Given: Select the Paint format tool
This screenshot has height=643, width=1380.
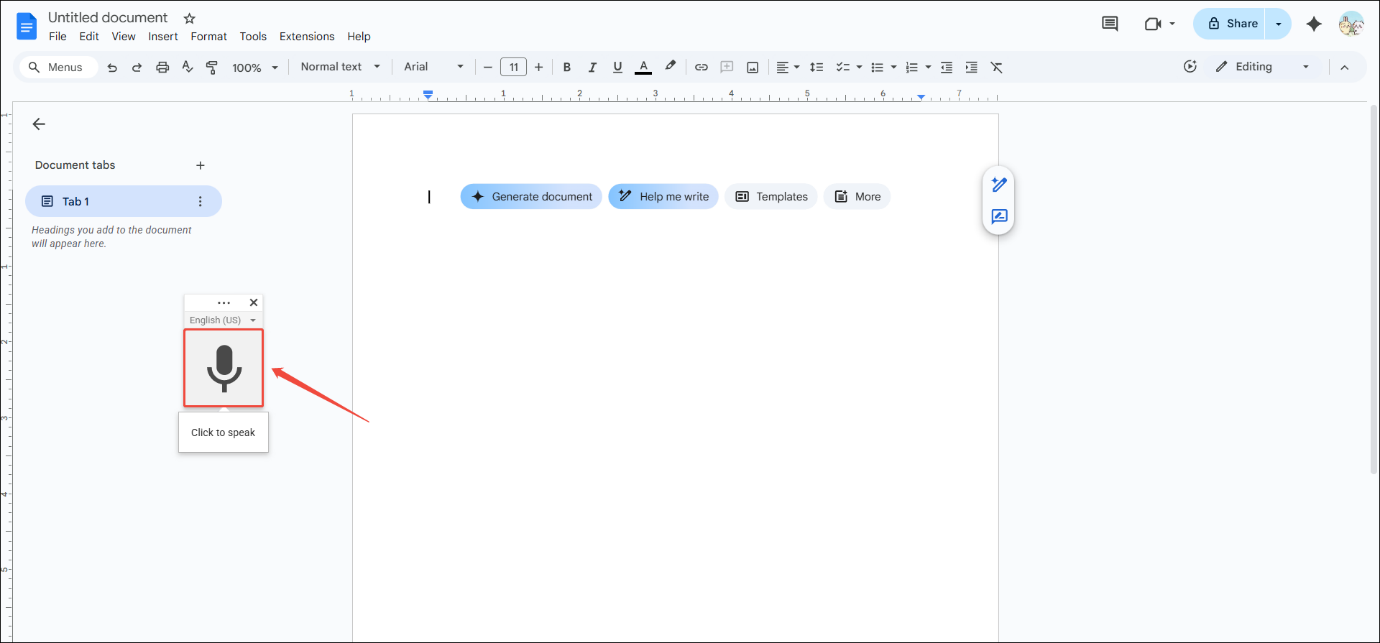Looking at the screenshot, I should point(211,66).
